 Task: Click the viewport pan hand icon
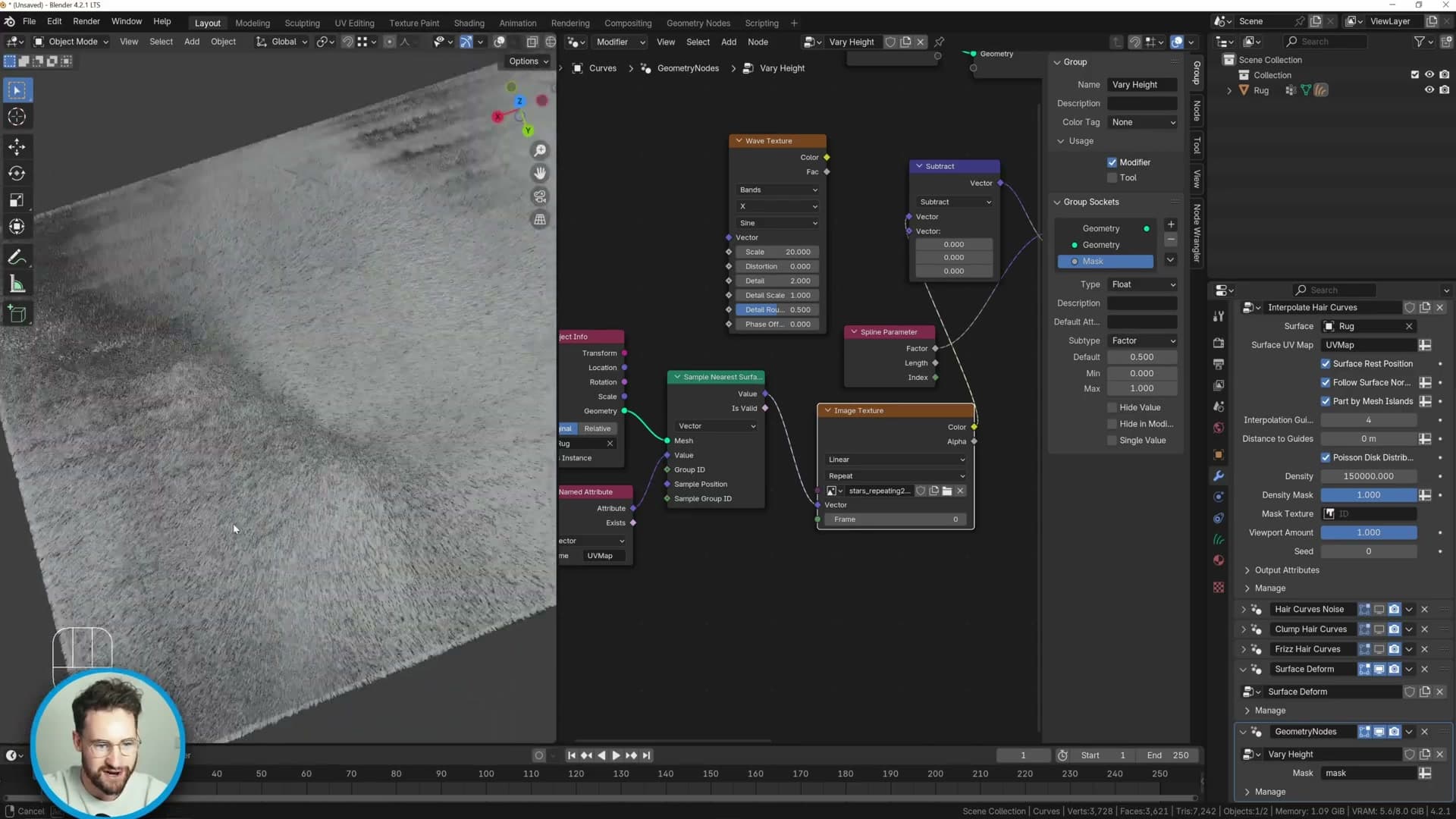click(x=540, y=174)
